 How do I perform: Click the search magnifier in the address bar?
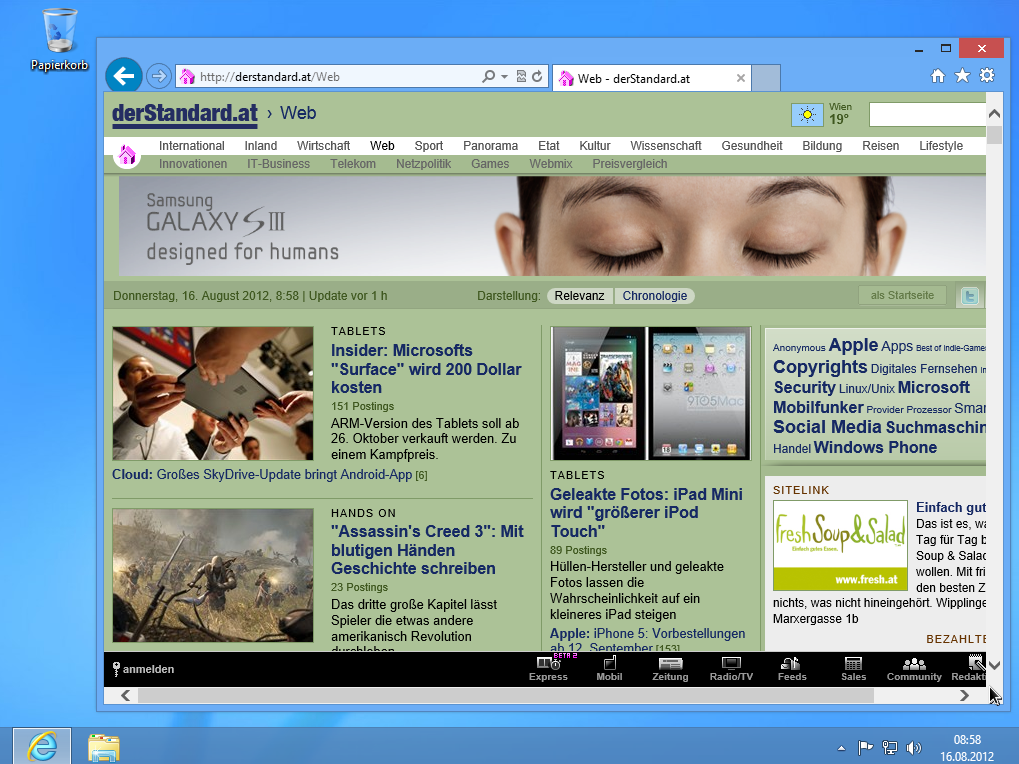click(x=488, y=77)
